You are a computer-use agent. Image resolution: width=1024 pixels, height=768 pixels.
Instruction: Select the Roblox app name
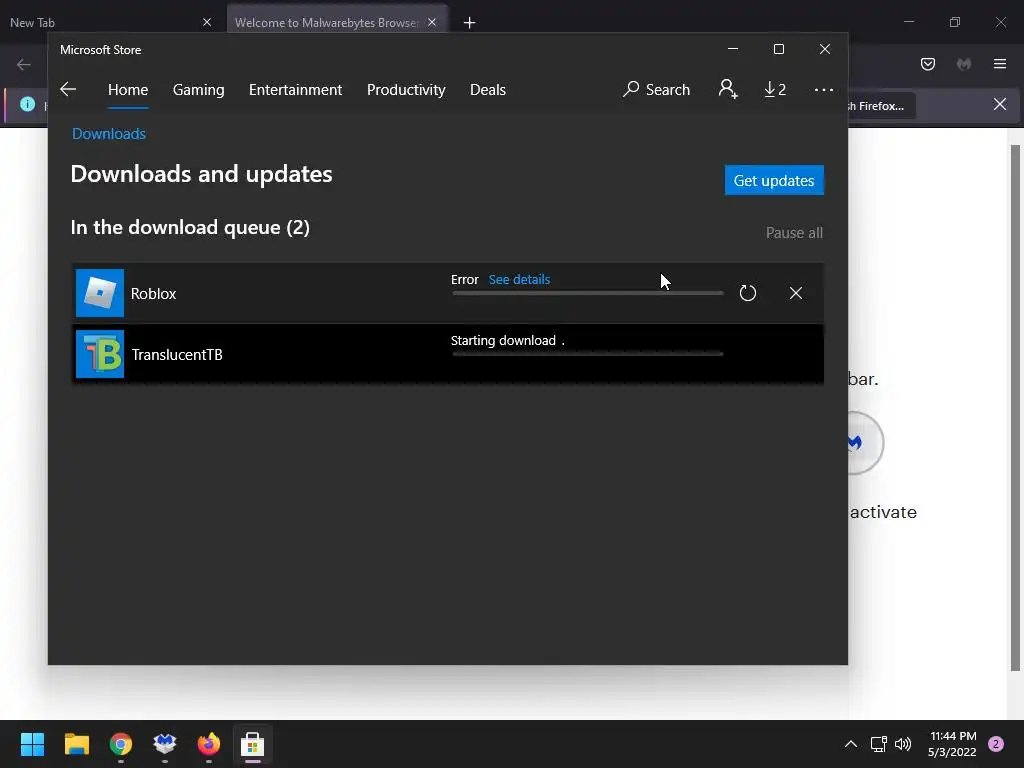click(x=153, y=294)
